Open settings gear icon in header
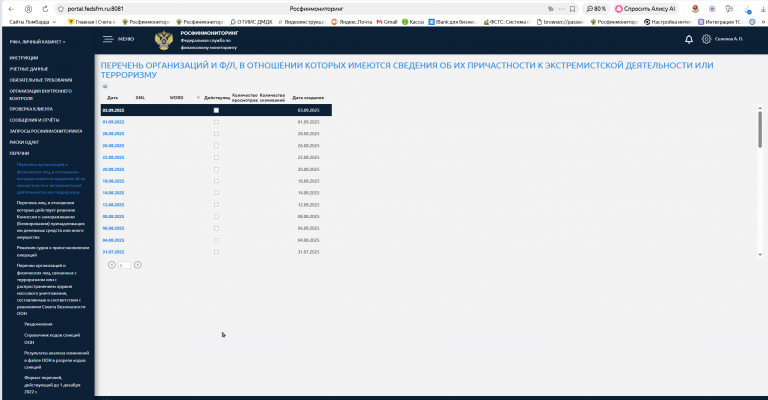 point(706,39)
